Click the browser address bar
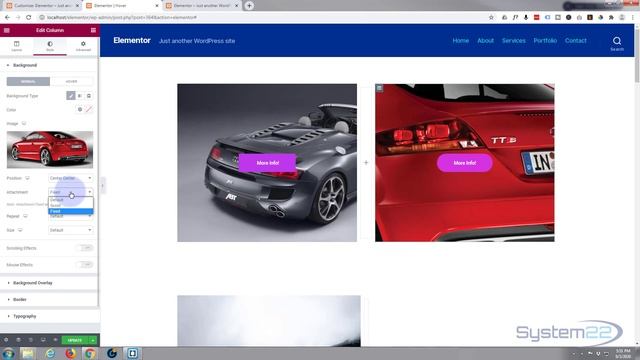 (261, 18)
